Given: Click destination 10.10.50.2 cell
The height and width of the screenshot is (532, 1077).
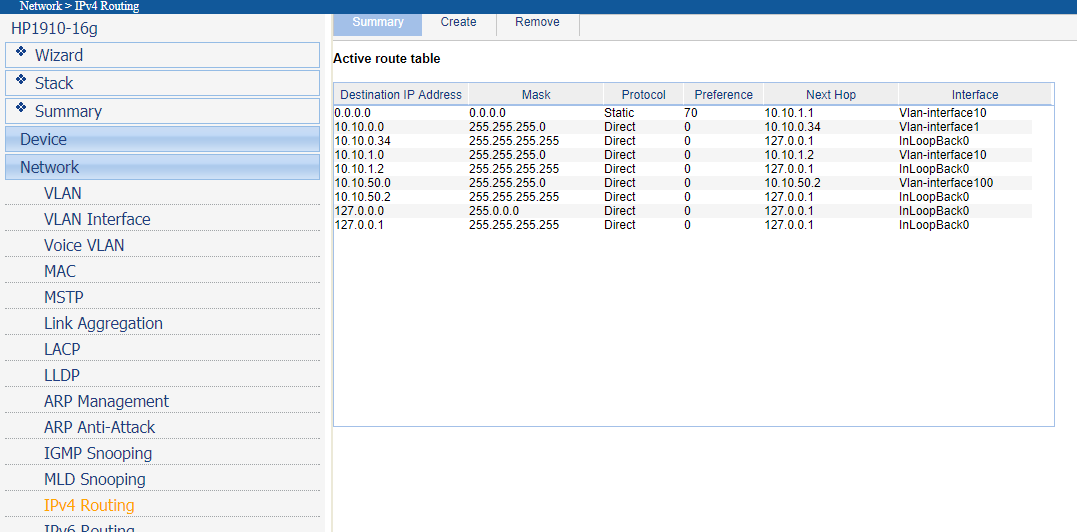Looking at the screenshot, I should [x=363, y=197].
